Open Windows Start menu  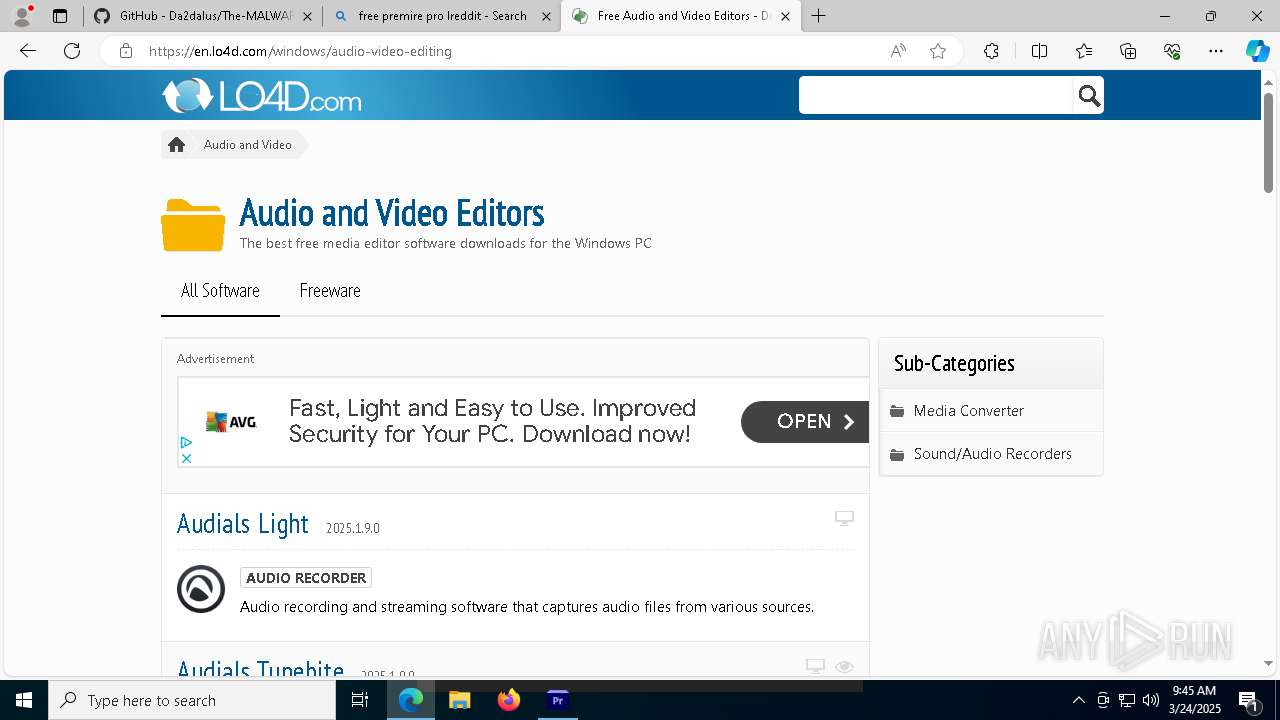pyautogui.click(x=24, y=700)
